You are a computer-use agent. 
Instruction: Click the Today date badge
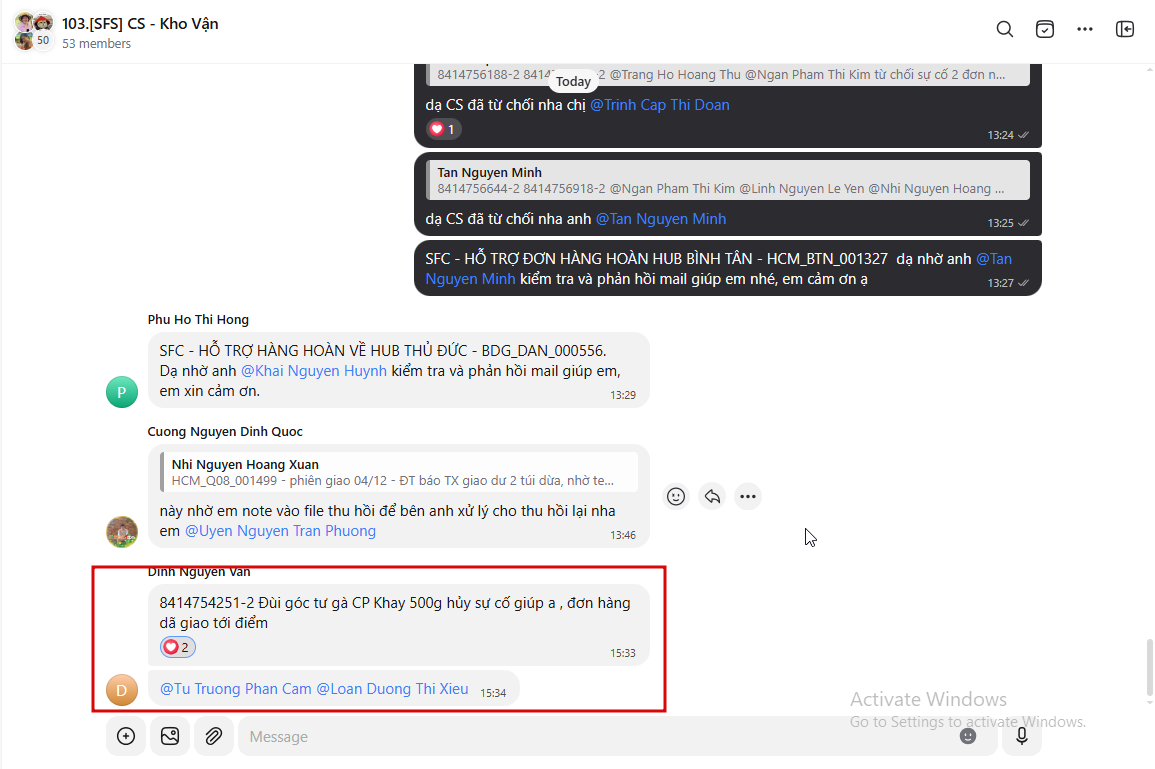coord(573,81)
